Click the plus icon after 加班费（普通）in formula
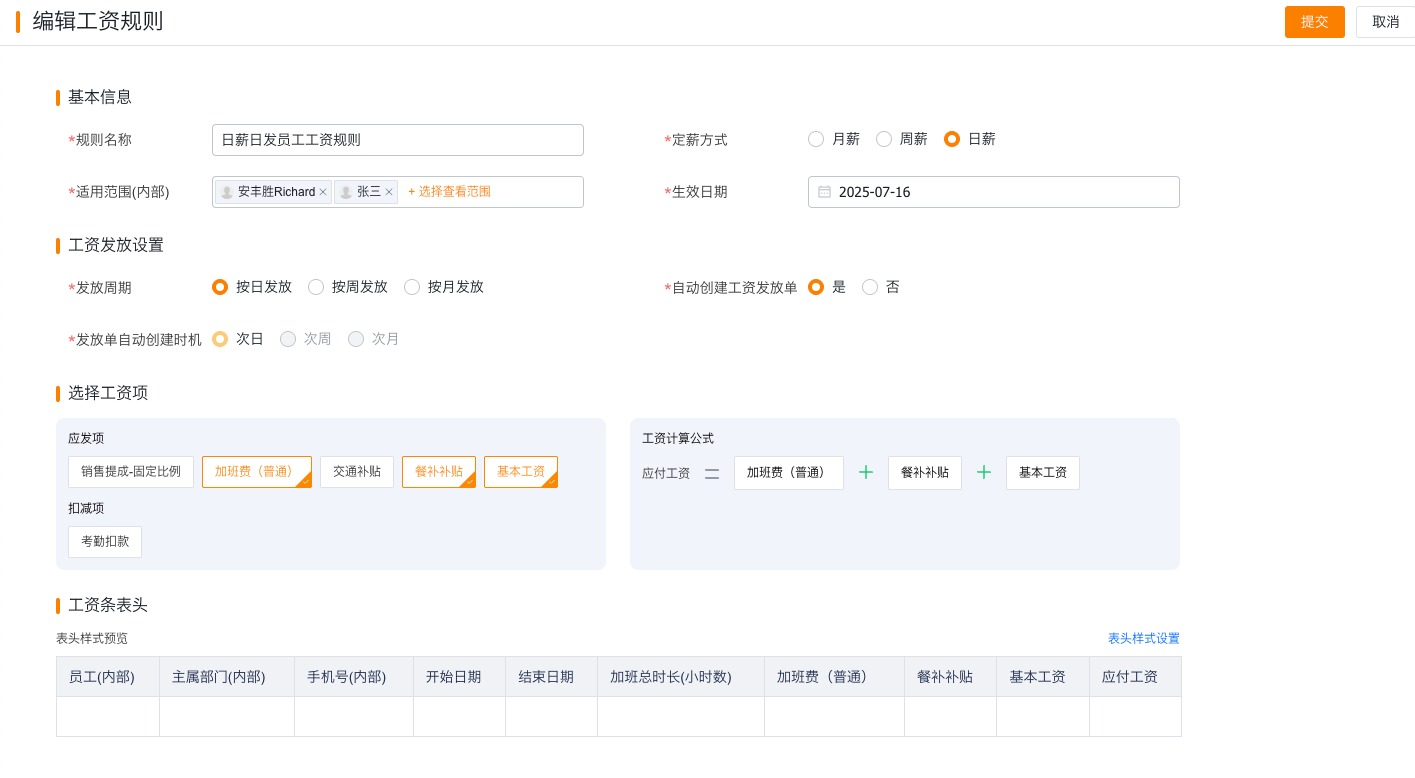 tap(866, 472)
